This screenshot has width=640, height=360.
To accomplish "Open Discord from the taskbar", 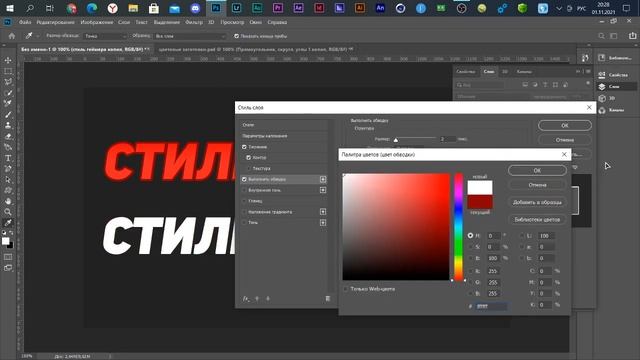I will [x=195, y=8].
